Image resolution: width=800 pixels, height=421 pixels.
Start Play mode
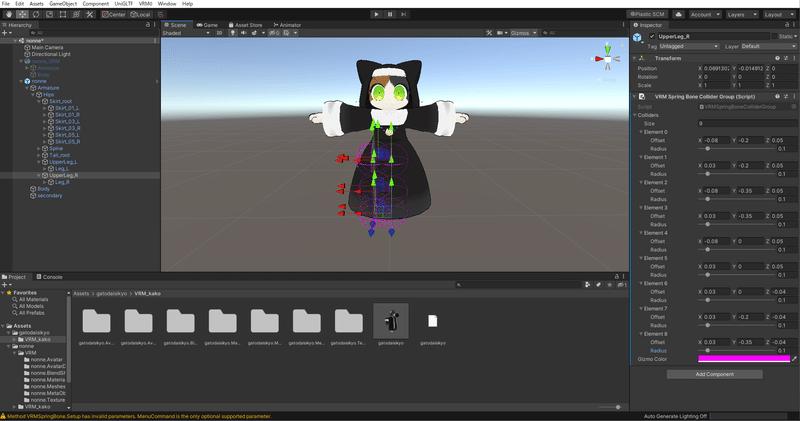point(377,14)
